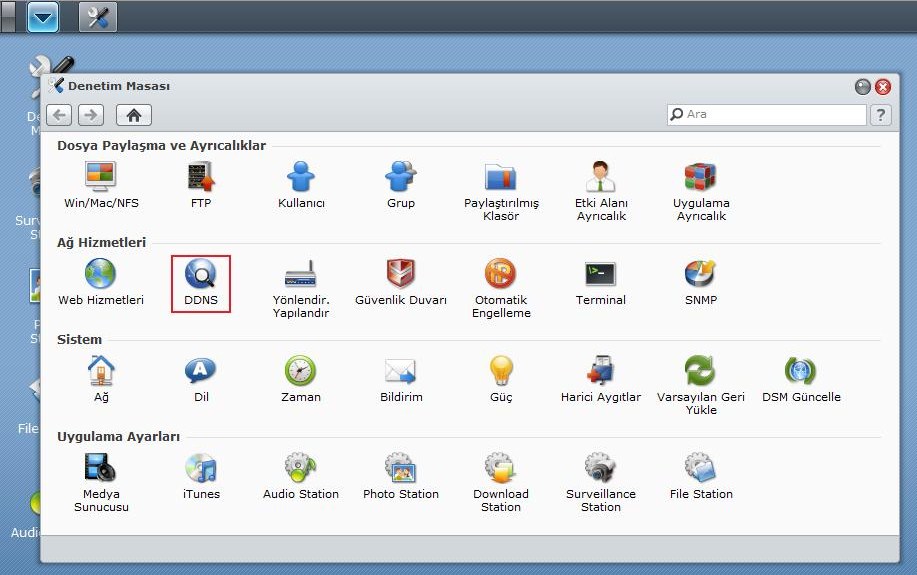Click the help question mark button
Screen dimensions: 917x575
click(x=880, y=115)
